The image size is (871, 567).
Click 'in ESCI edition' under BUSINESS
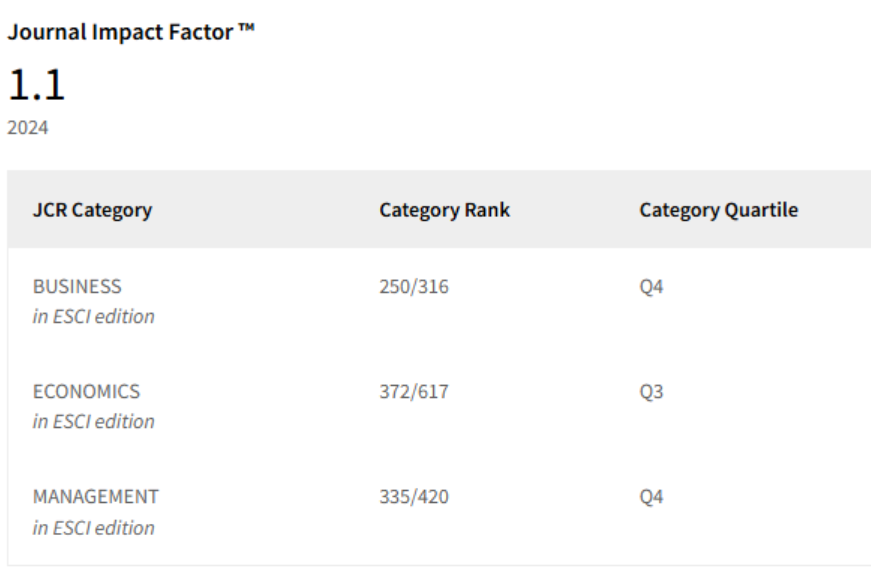[x=93, y=317]
